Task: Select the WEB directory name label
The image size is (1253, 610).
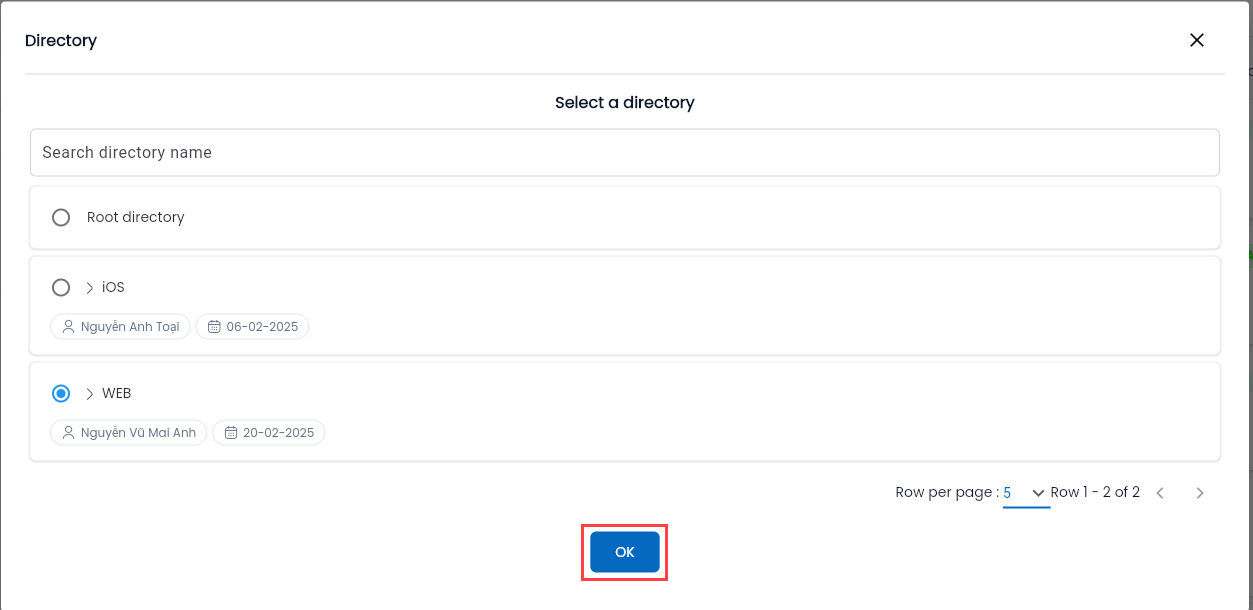Action: pyautogui.click(x=117, y=394)
